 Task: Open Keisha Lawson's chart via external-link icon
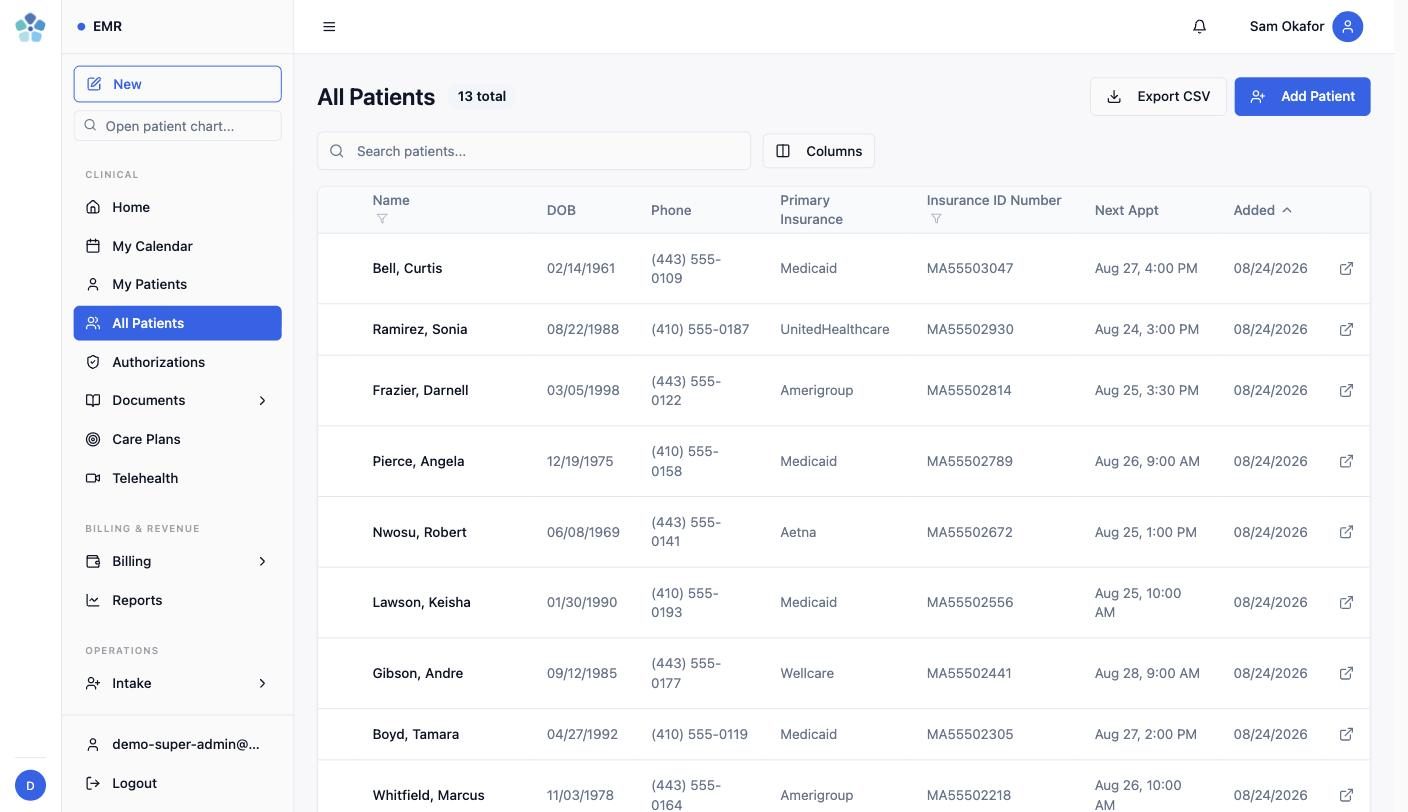tap(1346, 602)
